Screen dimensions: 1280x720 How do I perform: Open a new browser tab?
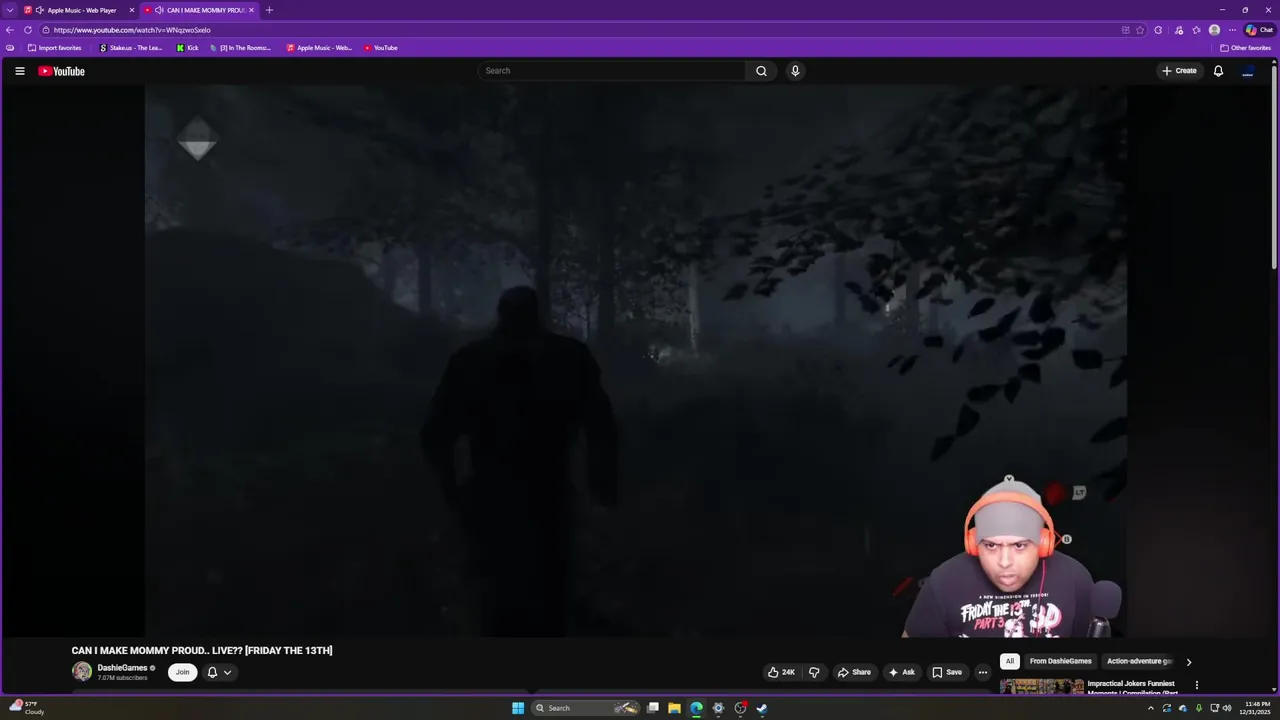[268, 10]
